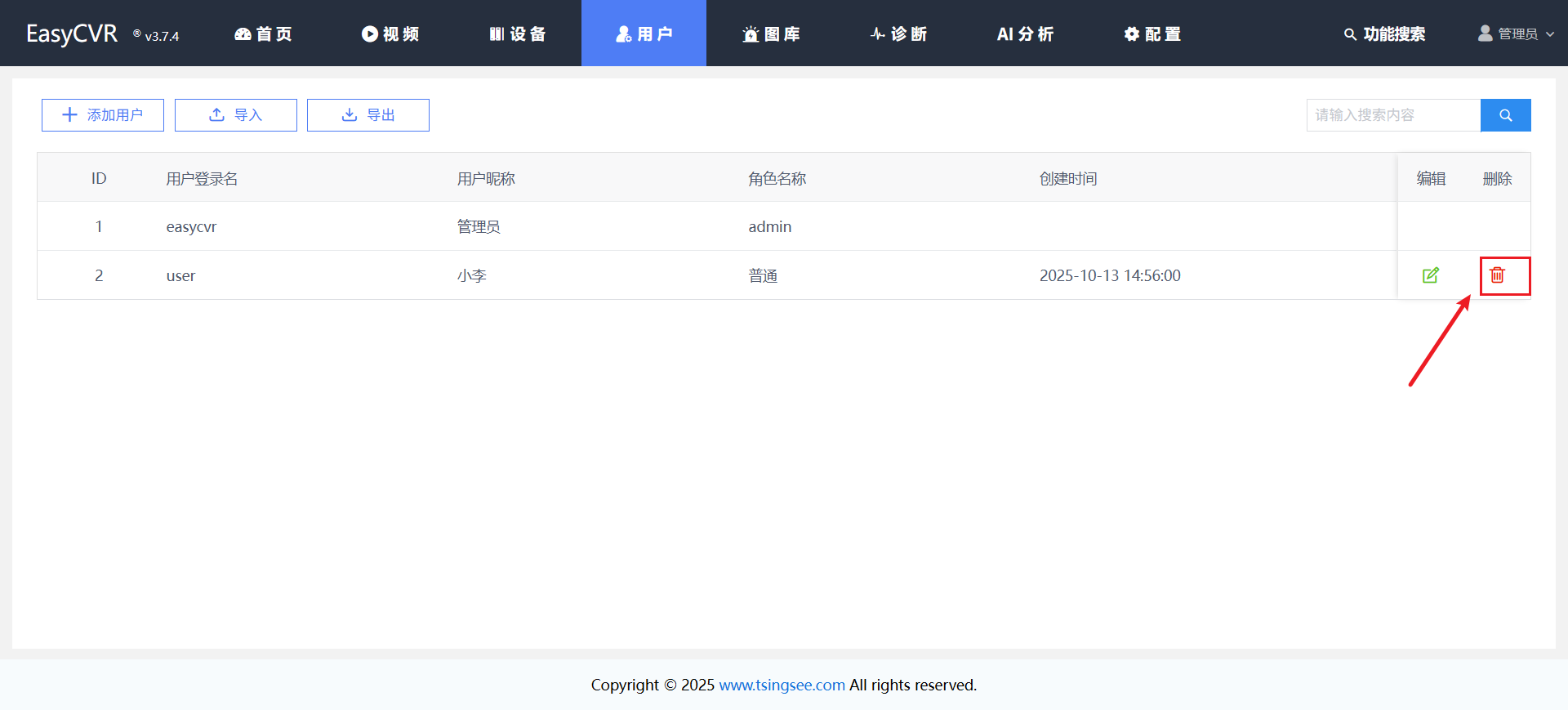Screen dimensions: 1568x710
Task: Select the 用户 users tab
Action: (644, 33)
